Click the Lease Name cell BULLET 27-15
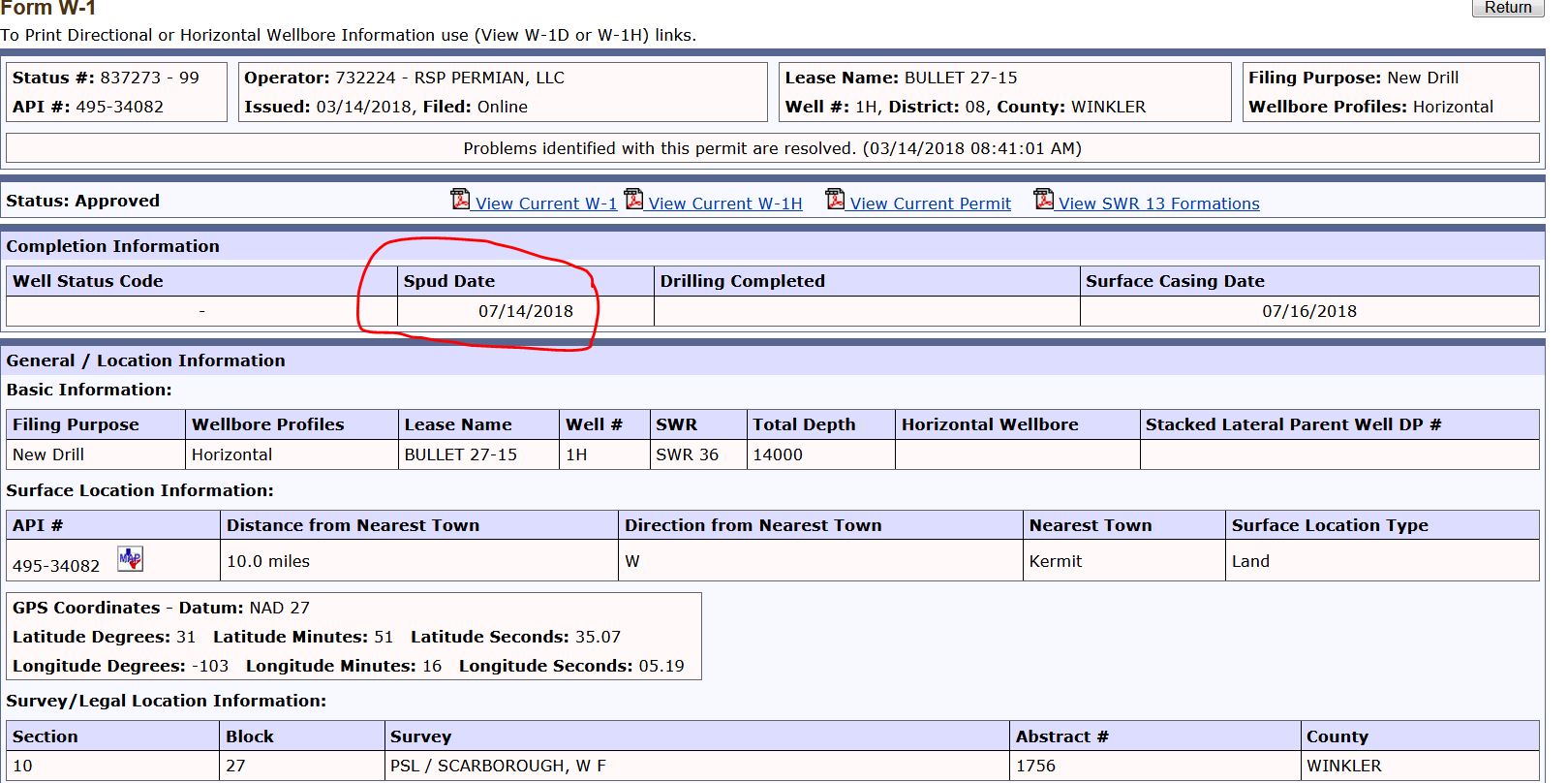 tap(460, 454)
